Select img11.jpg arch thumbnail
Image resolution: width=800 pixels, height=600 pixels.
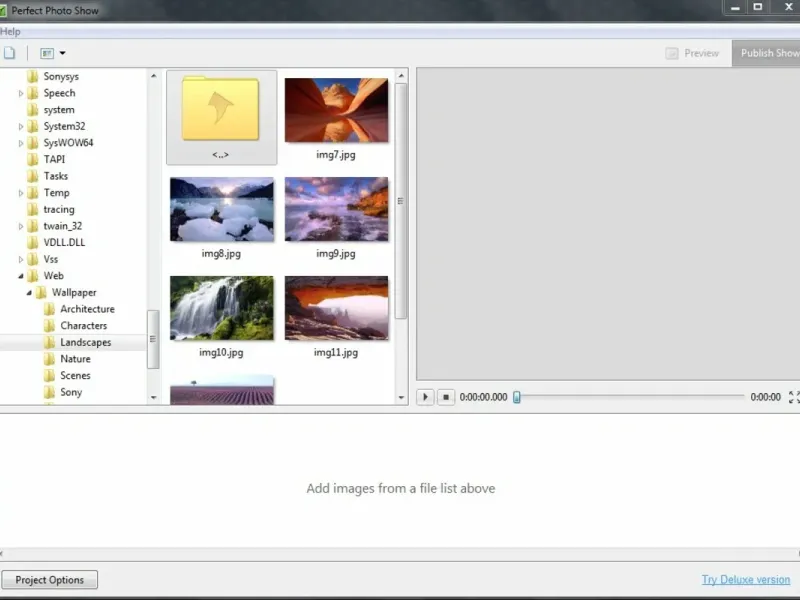(x=336, y=308)
